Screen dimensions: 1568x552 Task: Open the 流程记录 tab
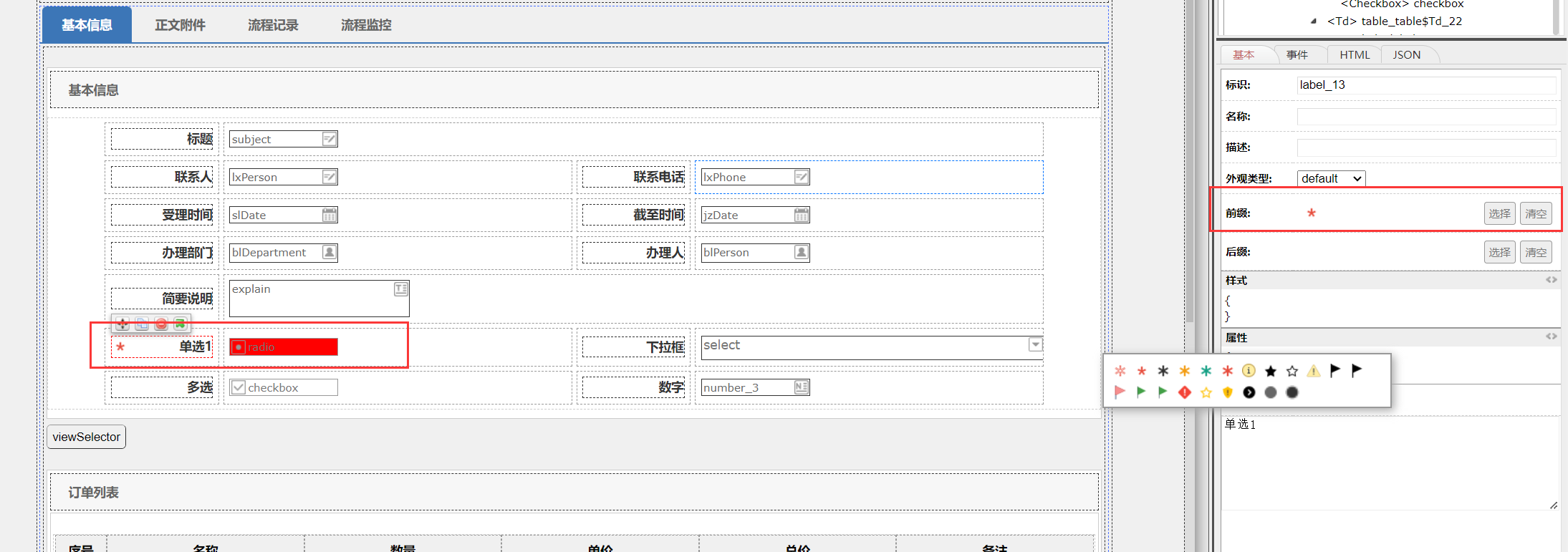pyautogui.click(x=273, y=25)
